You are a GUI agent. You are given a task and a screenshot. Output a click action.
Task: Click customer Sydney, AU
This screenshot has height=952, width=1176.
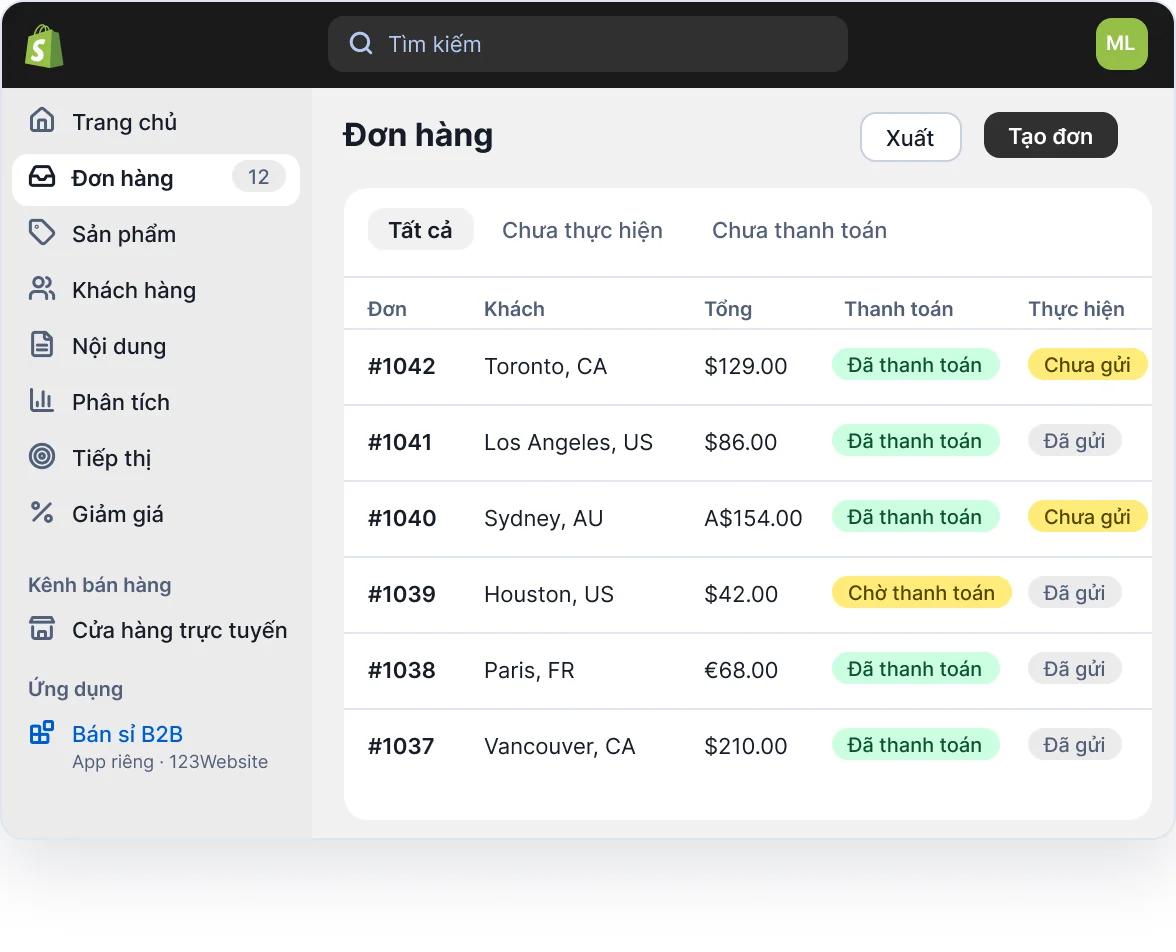(544, 518)
